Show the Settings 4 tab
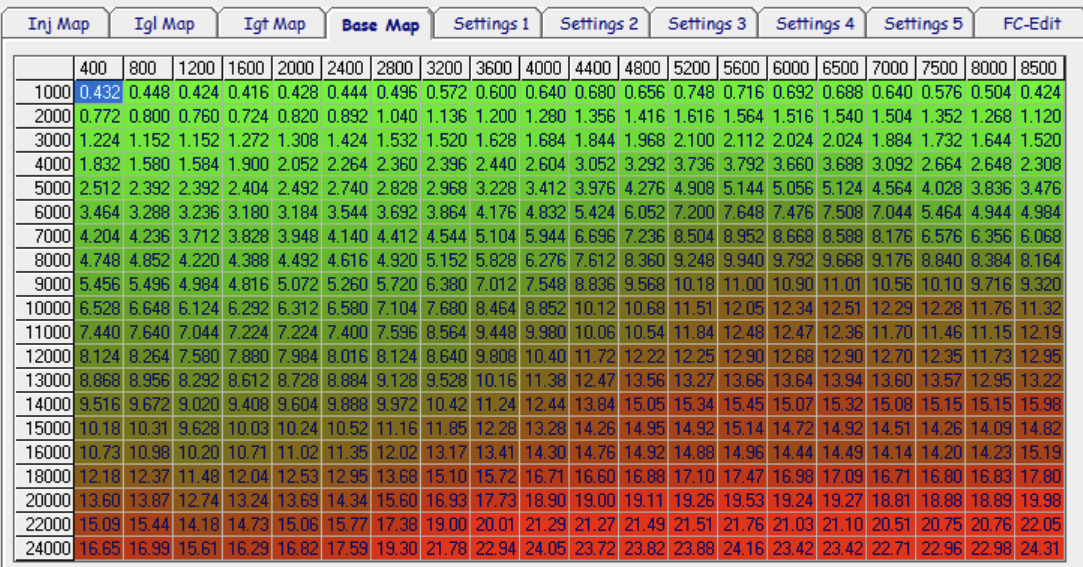Image resolution: width=1083 pixels, height=567 pixels. (815, 24)
